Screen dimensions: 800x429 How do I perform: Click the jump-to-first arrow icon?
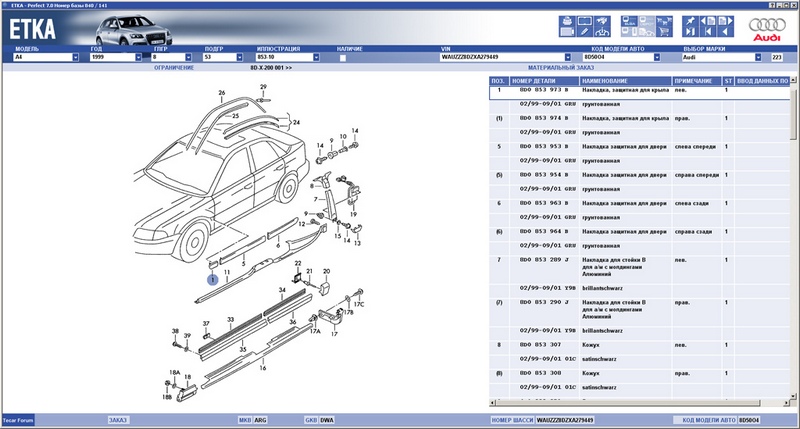pos(708,32)
